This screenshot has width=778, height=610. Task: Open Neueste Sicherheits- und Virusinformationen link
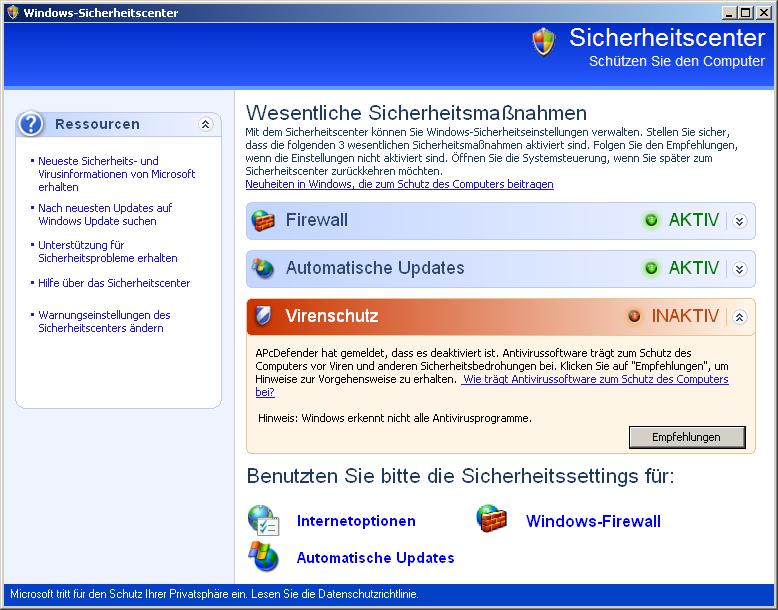click(x=117, y=174)
